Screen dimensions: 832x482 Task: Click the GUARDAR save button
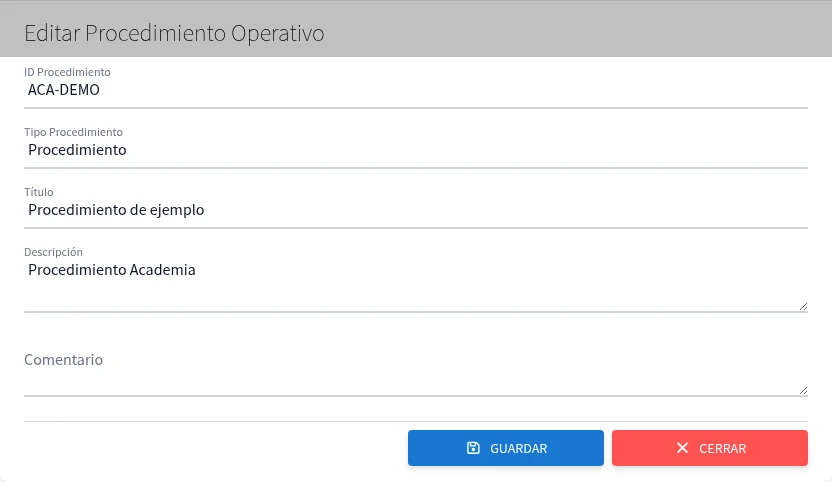tap(506, 448)
